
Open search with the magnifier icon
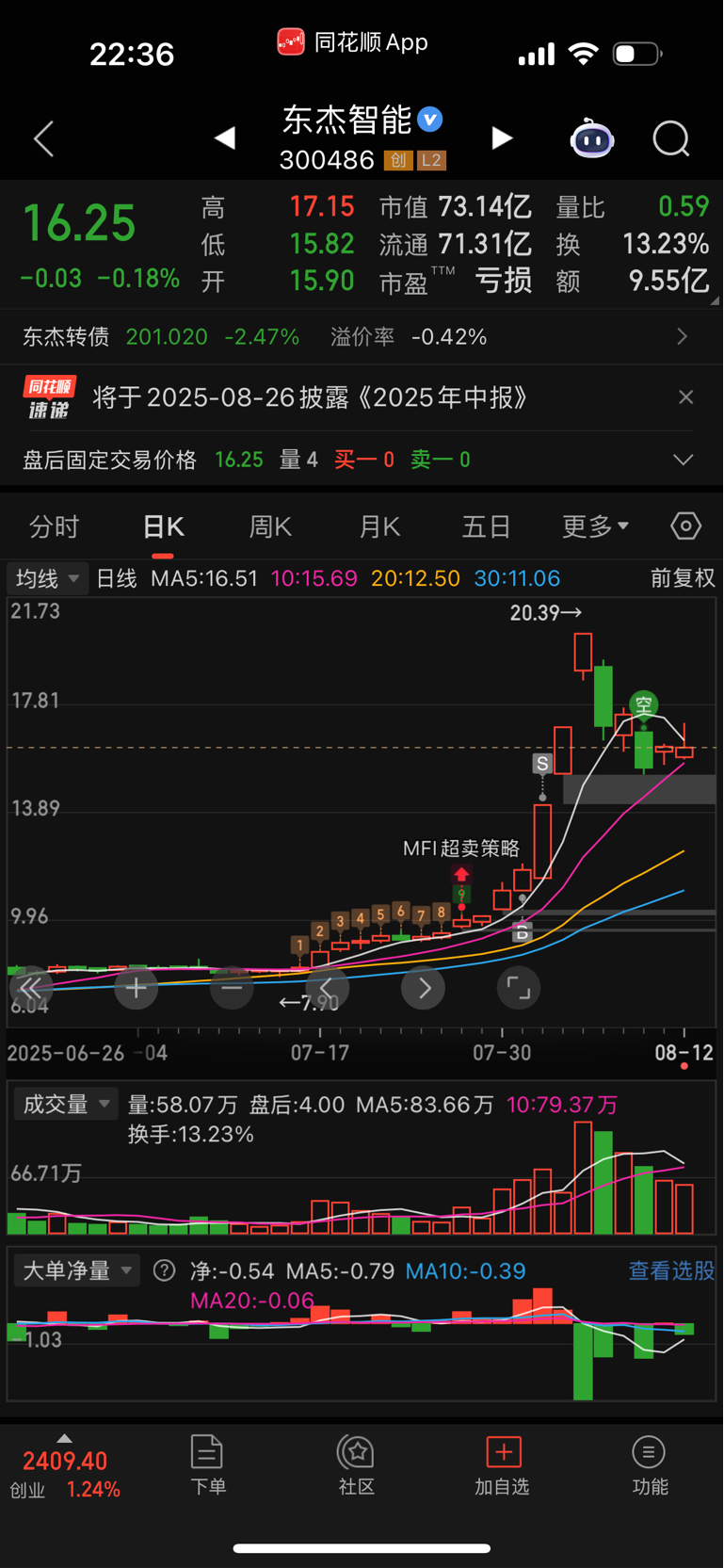coord(671,139)
